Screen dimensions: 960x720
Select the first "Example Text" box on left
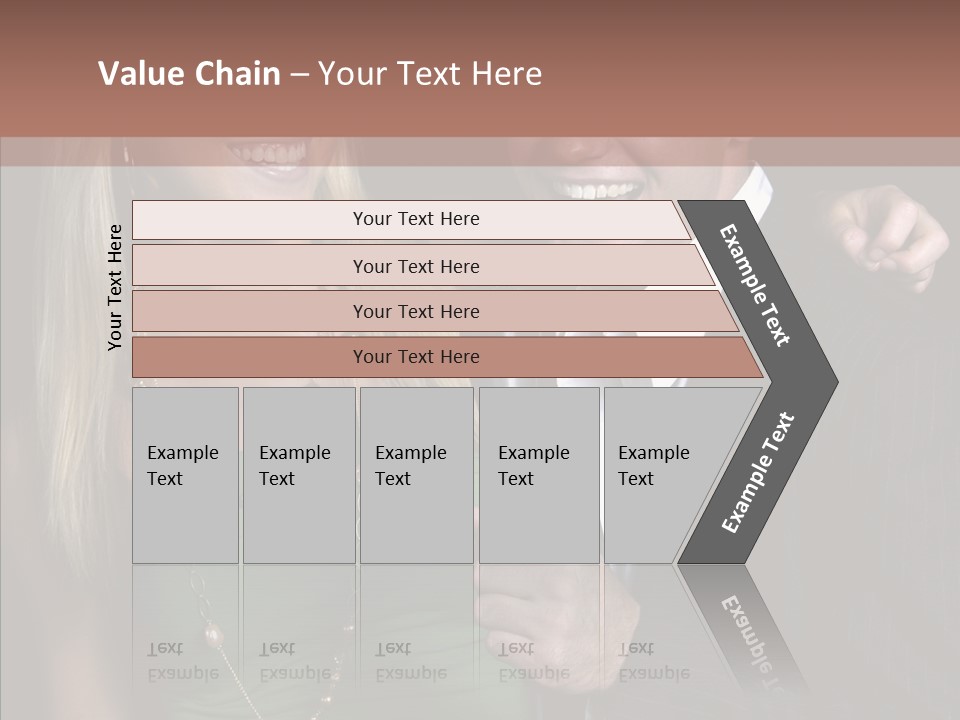click(x=185, y=475)
